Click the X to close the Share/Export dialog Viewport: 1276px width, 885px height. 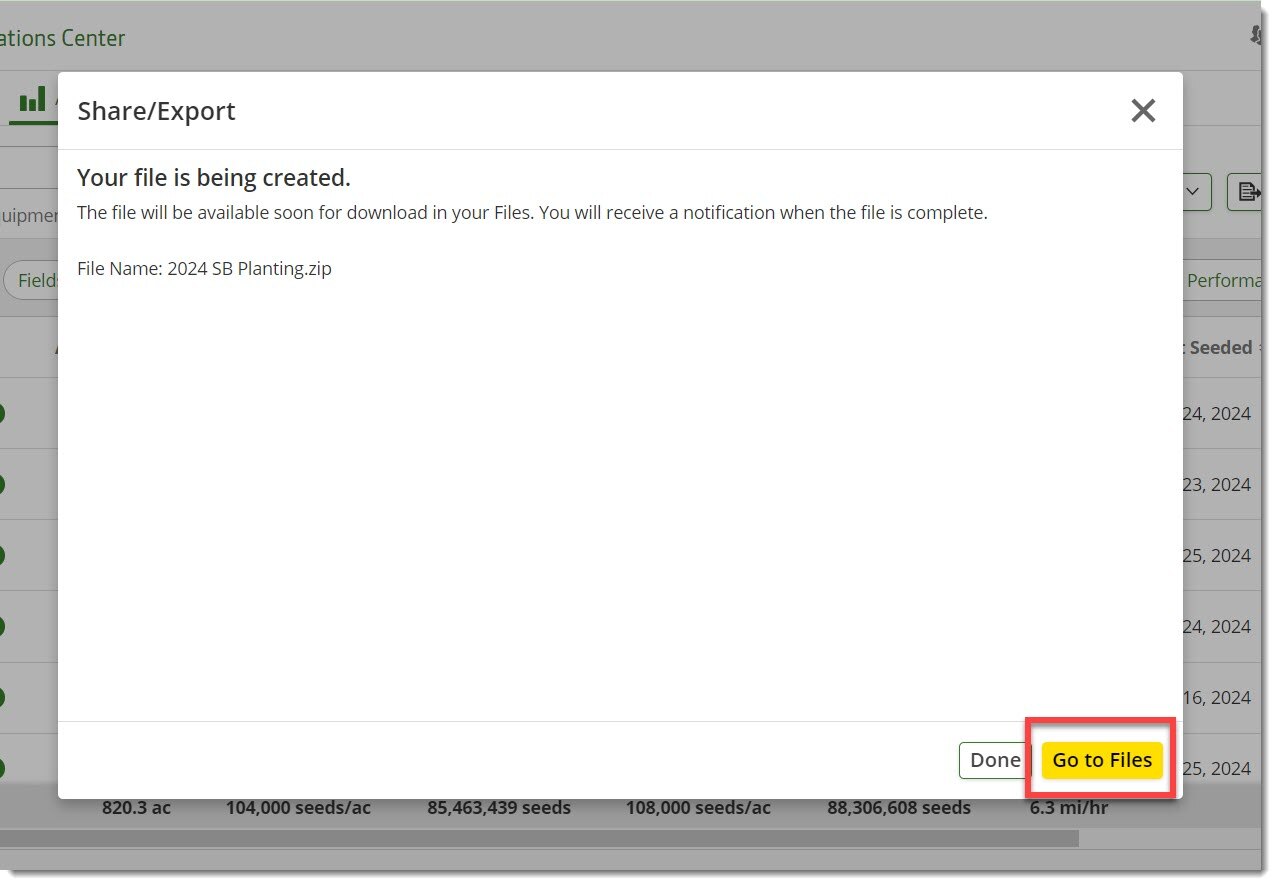coord(1143,111)
